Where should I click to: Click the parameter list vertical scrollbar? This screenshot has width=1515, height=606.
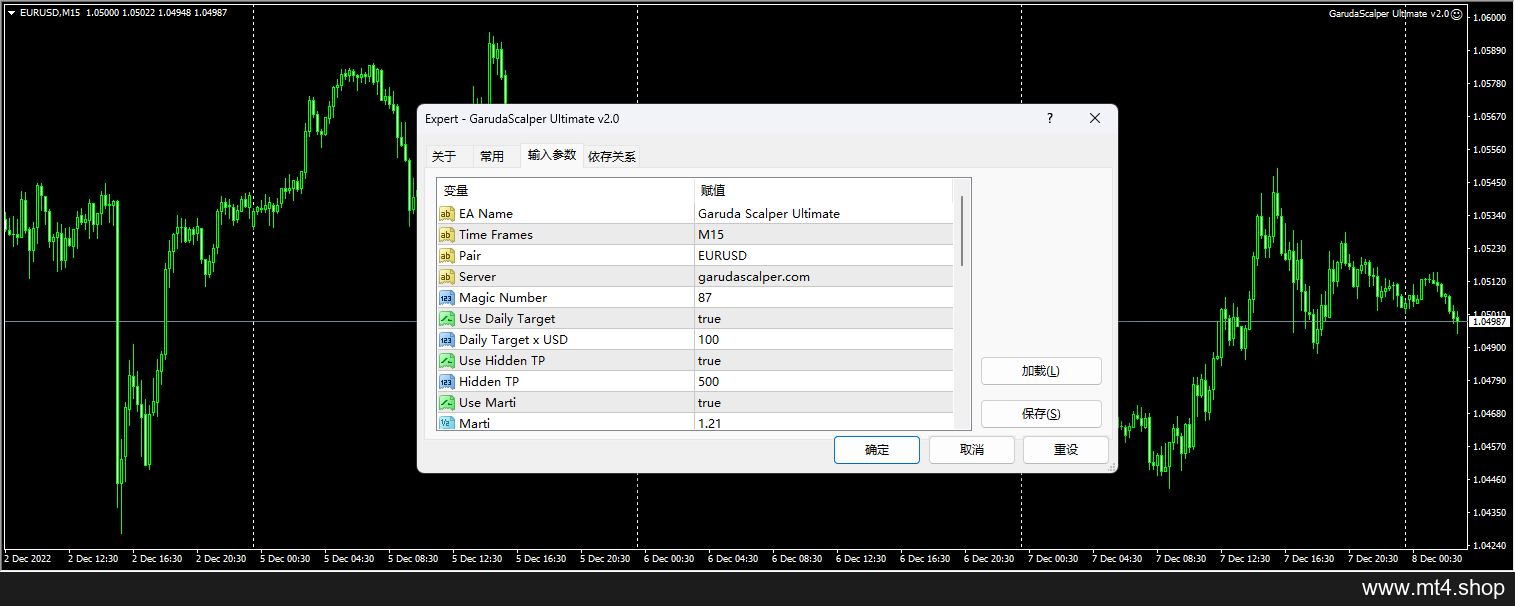(962, 230)
